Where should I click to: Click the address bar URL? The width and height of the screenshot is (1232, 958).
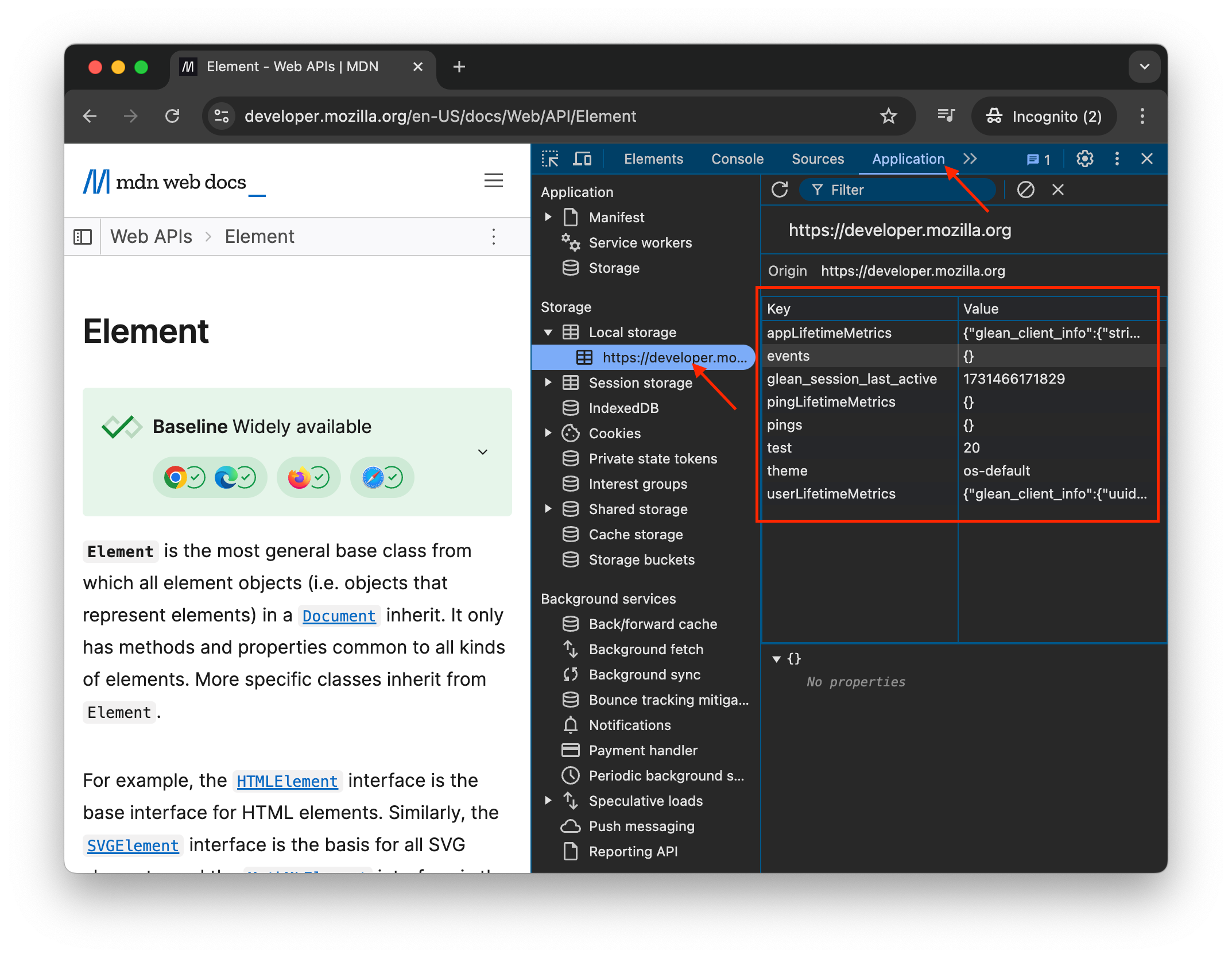[x=440, y=116]
